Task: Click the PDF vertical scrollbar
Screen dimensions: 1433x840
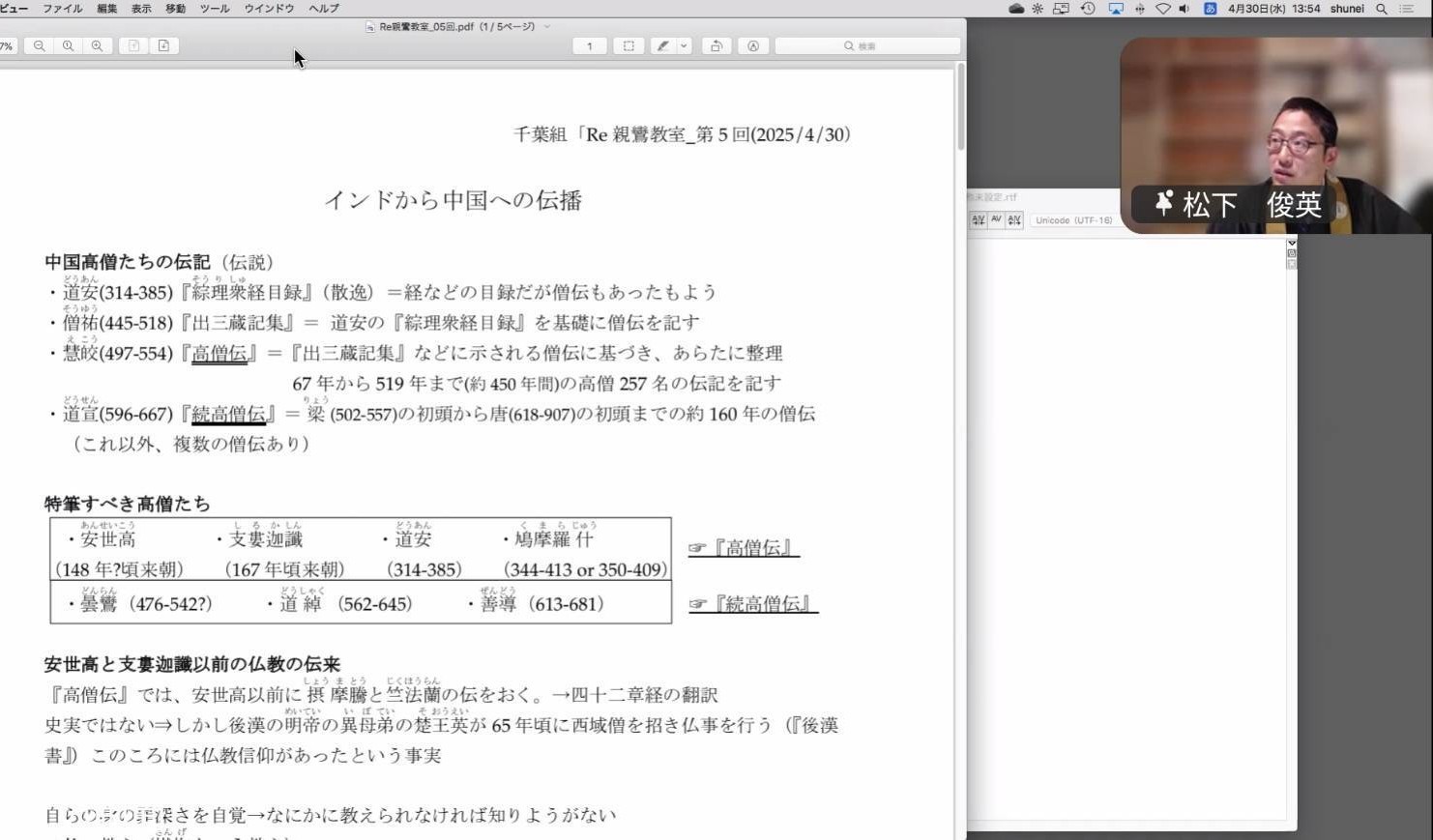Action: [960, 106]
